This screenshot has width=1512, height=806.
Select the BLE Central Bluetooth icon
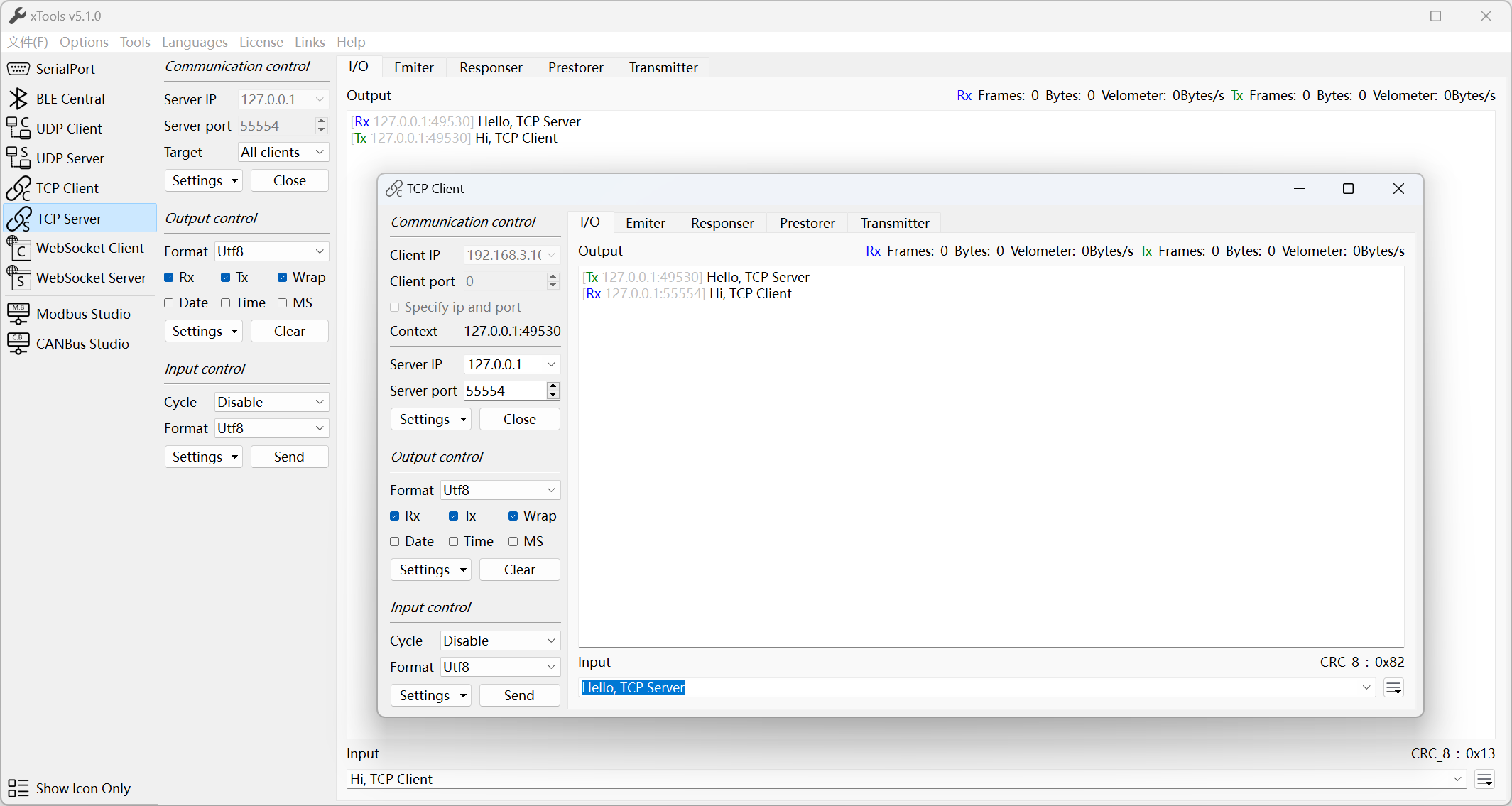18,99
